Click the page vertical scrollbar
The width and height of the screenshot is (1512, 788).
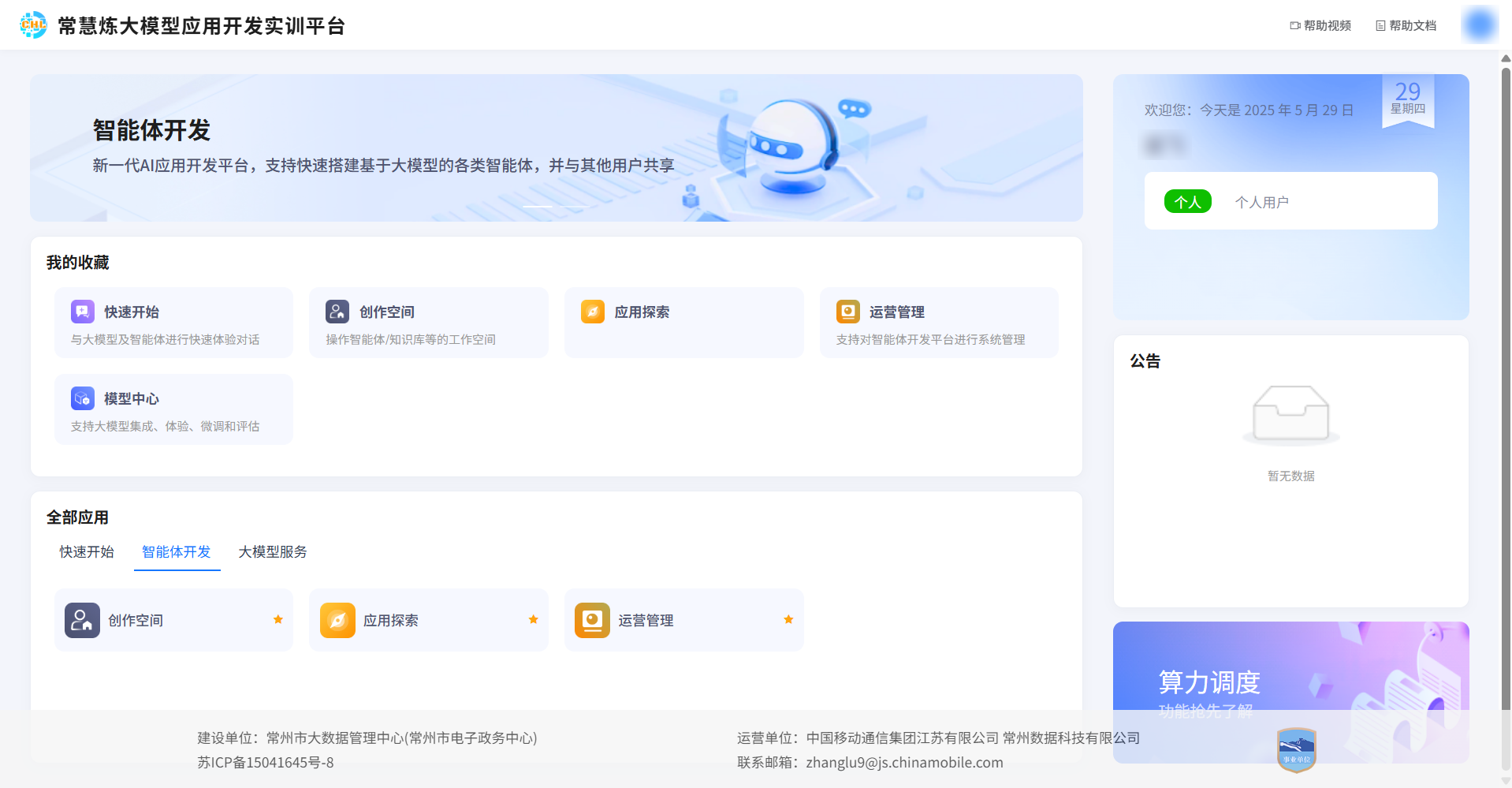(1506, 394)
